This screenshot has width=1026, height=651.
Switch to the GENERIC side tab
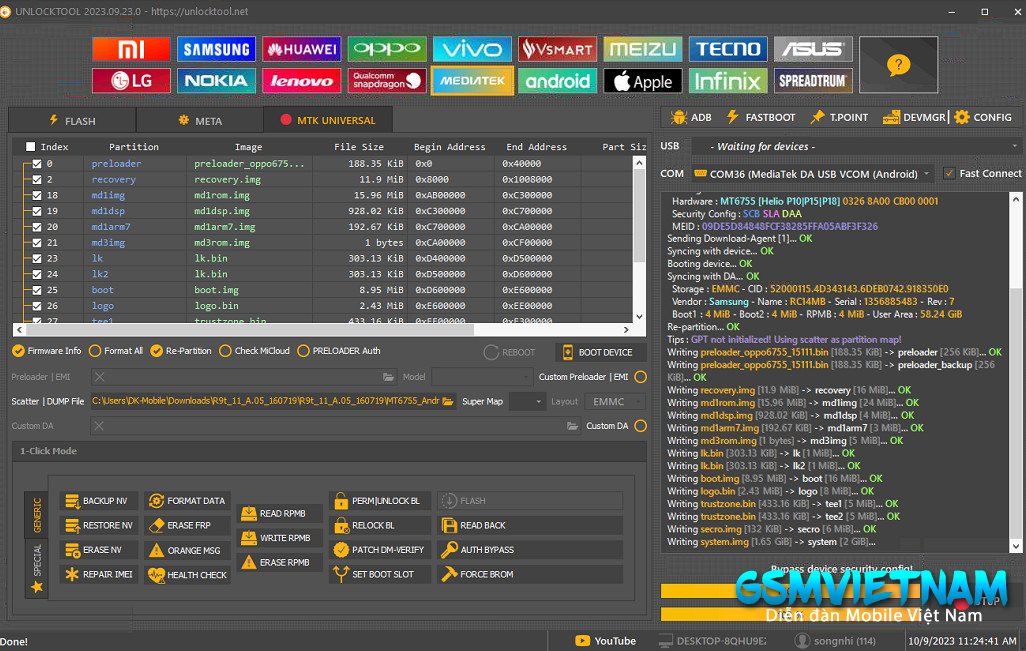click(37, 515)
